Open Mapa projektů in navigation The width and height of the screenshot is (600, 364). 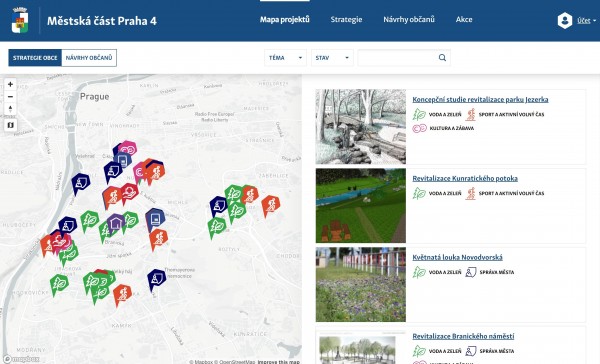coord(285,20)
